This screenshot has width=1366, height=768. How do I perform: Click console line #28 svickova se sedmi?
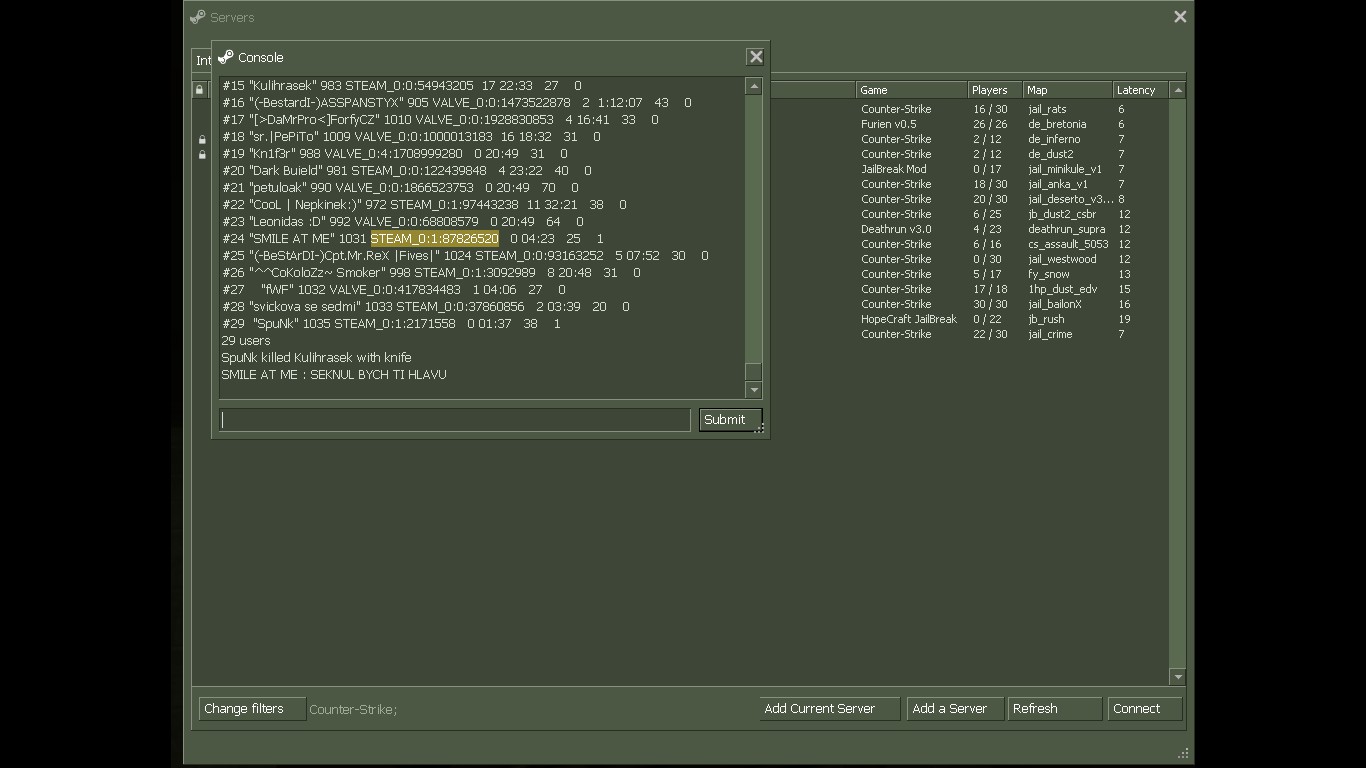tap(425, 307)
